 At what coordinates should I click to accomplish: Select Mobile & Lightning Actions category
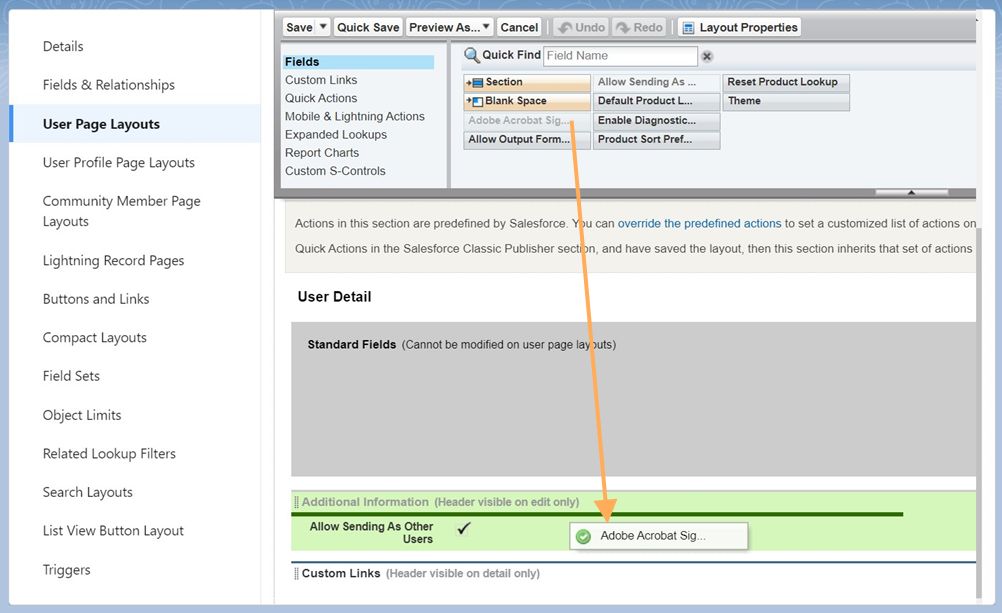355,116
